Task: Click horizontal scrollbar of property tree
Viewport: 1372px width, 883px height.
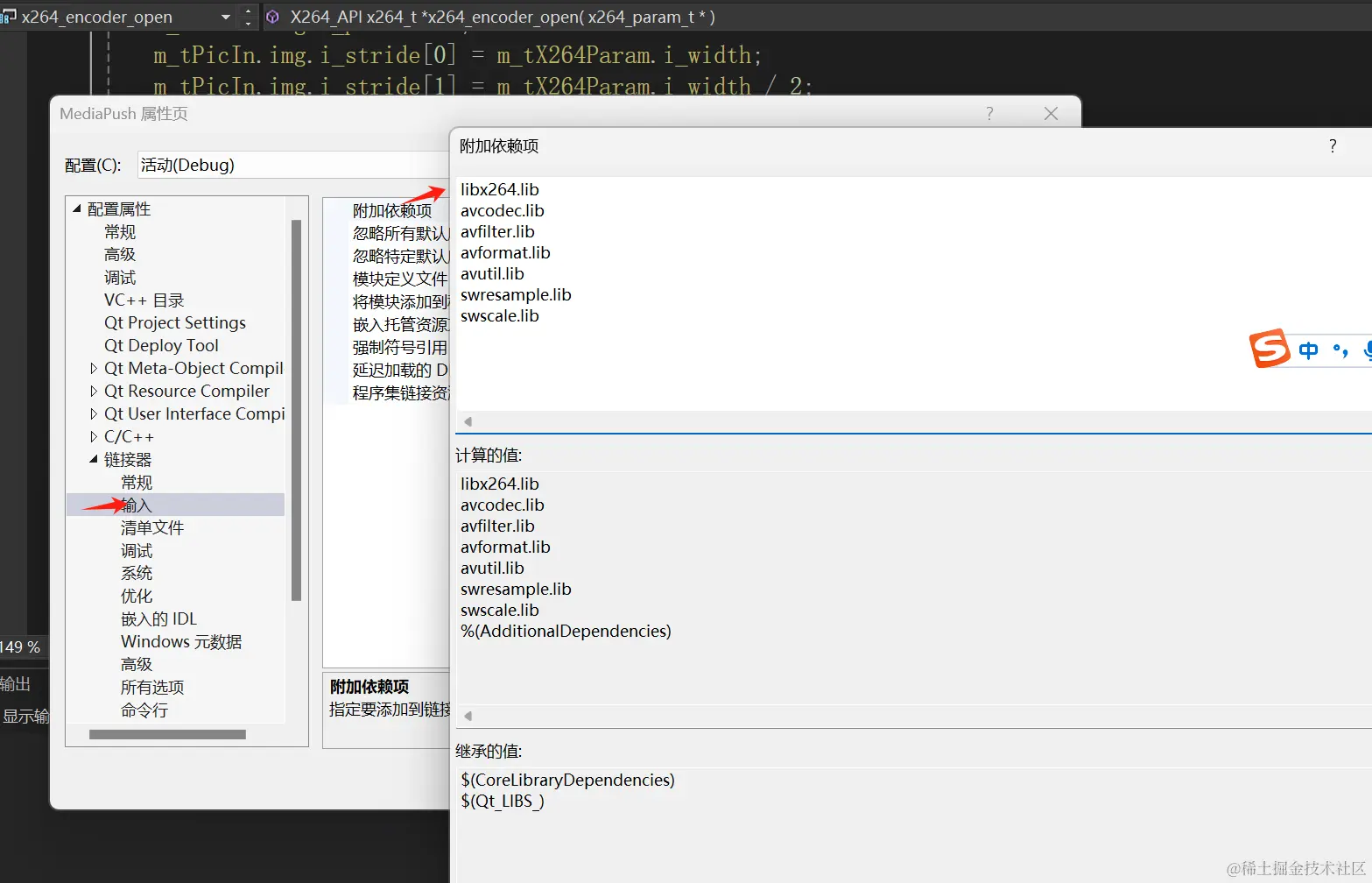Action: 167,735
